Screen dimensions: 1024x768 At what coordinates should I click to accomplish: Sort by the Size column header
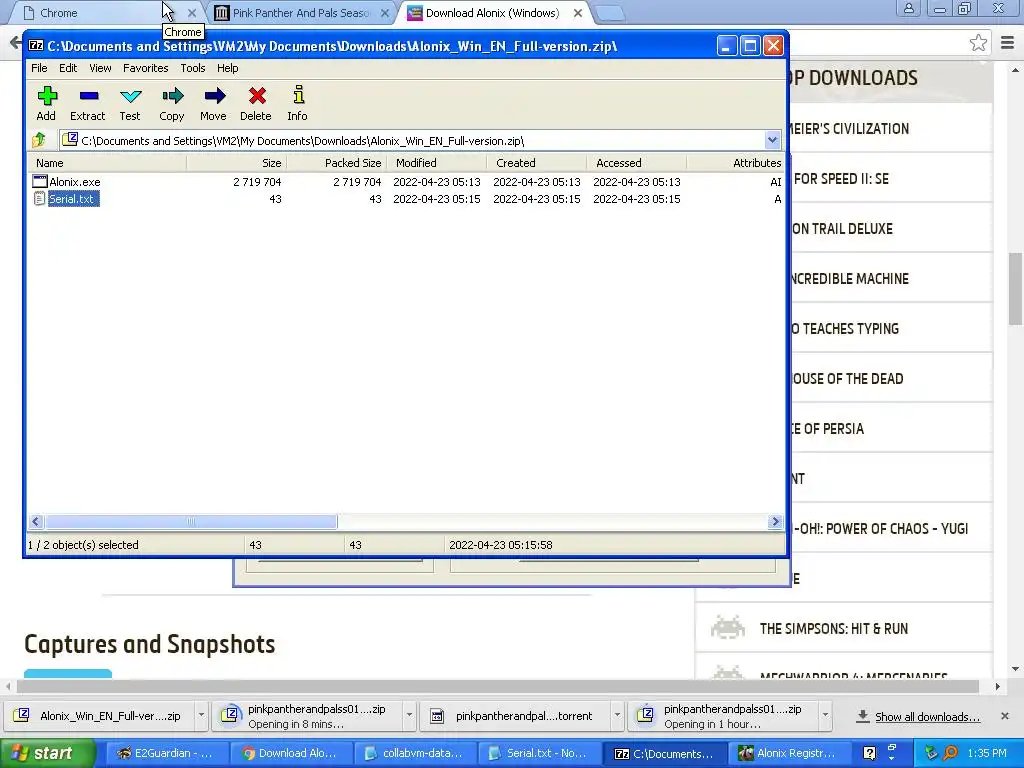236,163
